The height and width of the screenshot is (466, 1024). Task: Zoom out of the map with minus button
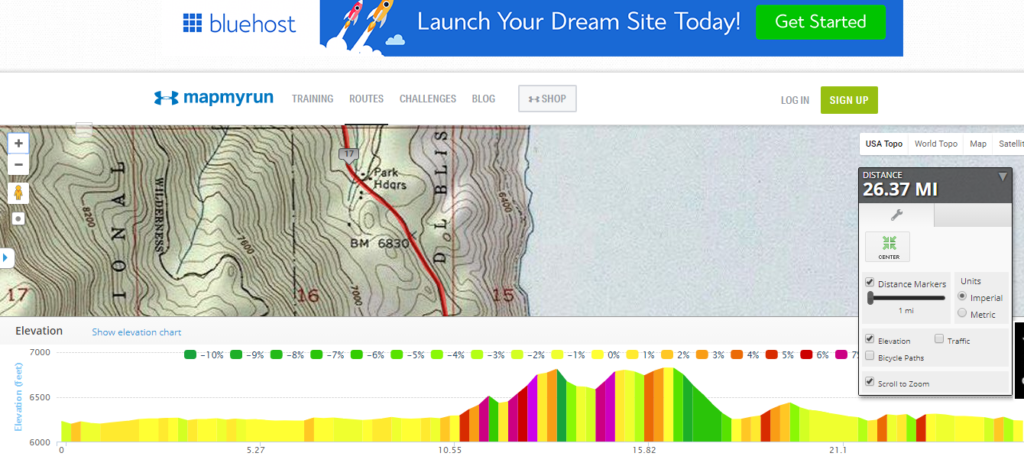18,164
